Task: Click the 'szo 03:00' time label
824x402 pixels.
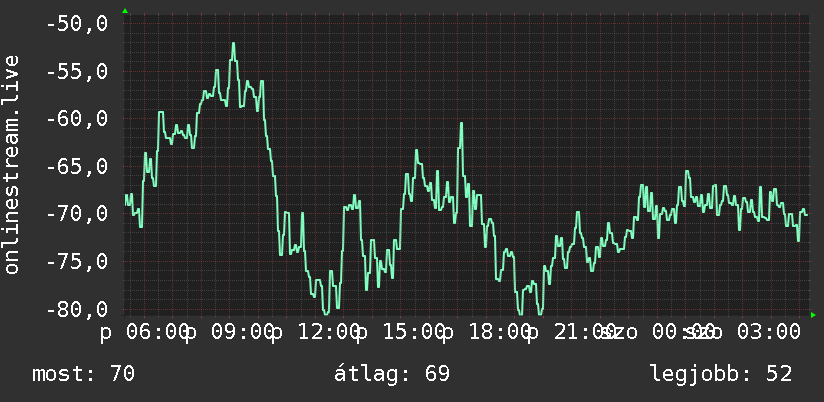Action: pyautogui.click(x=742, y=333)
